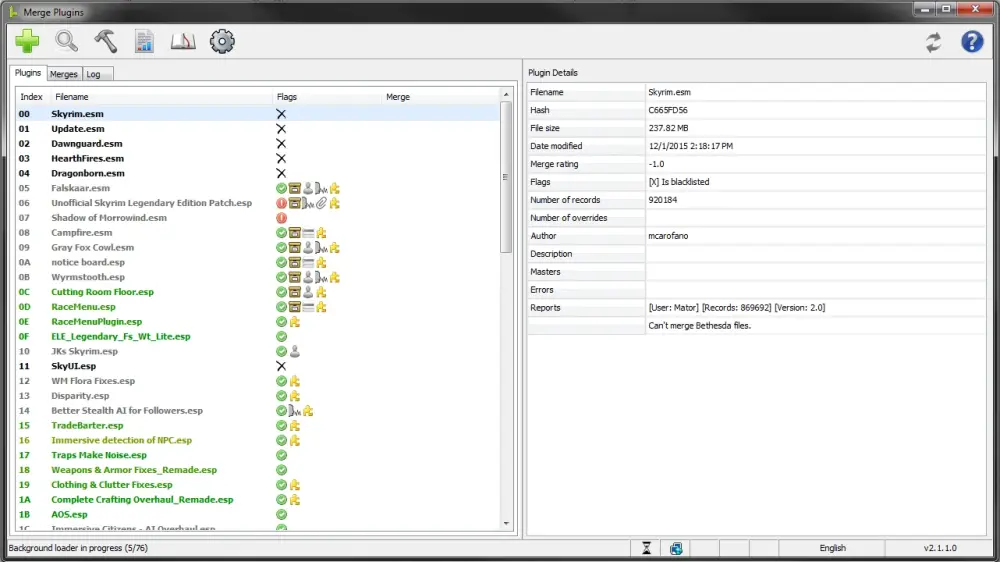Click archive box flag for Campfire.esm

tap(295, 233)
